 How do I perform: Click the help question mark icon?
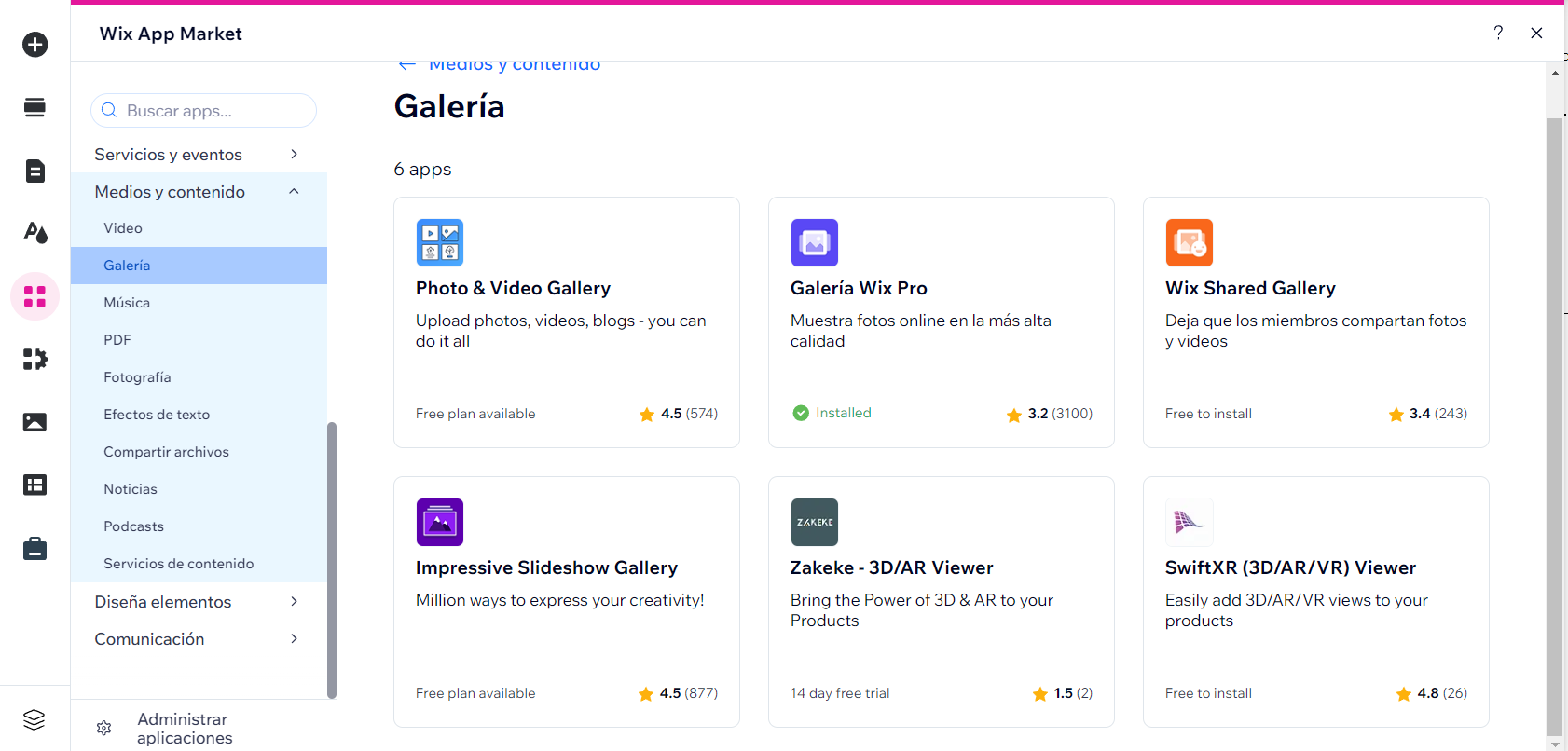click(1498, 34)
